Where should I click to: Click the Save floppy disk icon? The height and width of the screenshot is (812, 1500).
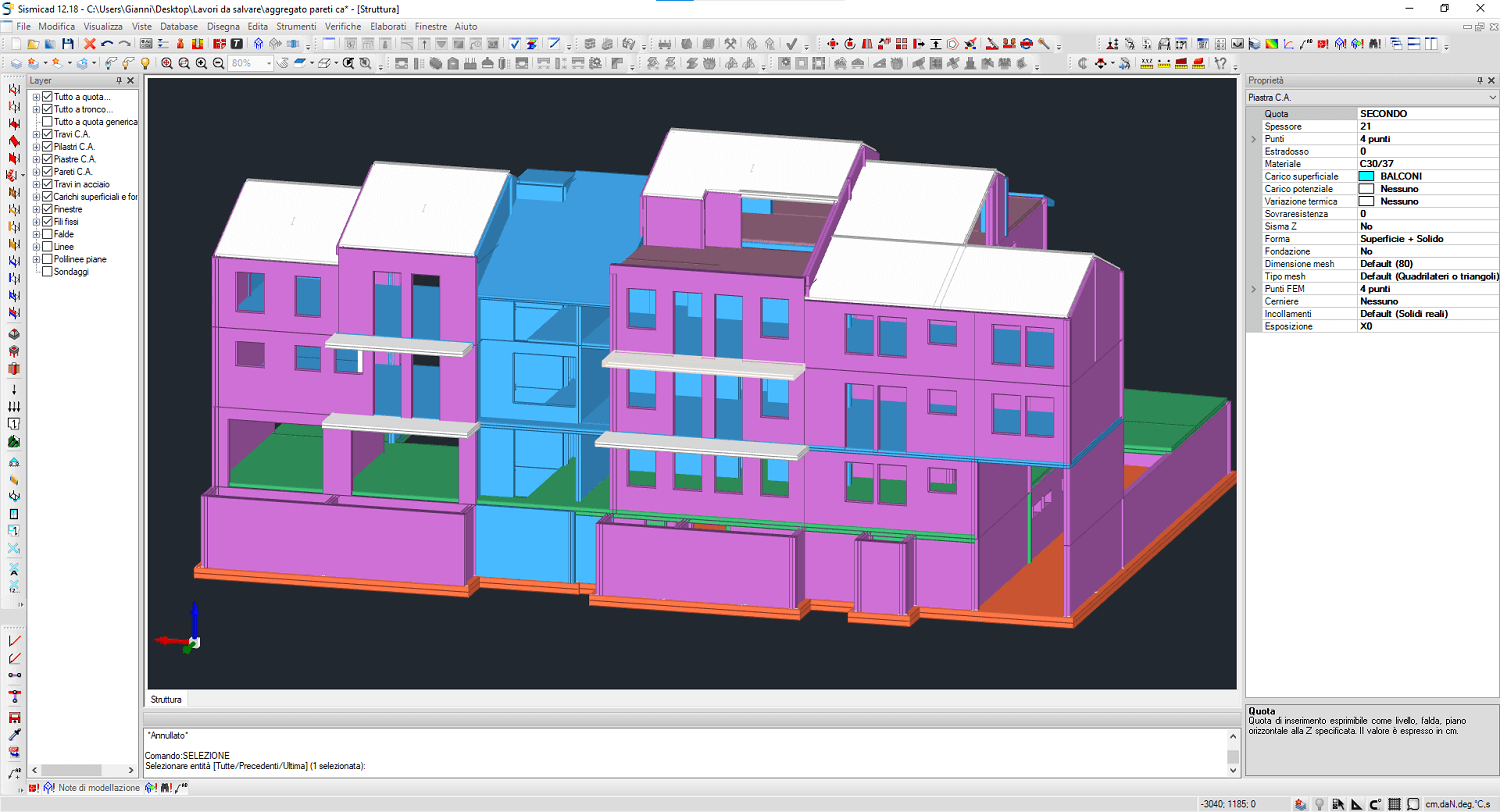pos(68,44)
